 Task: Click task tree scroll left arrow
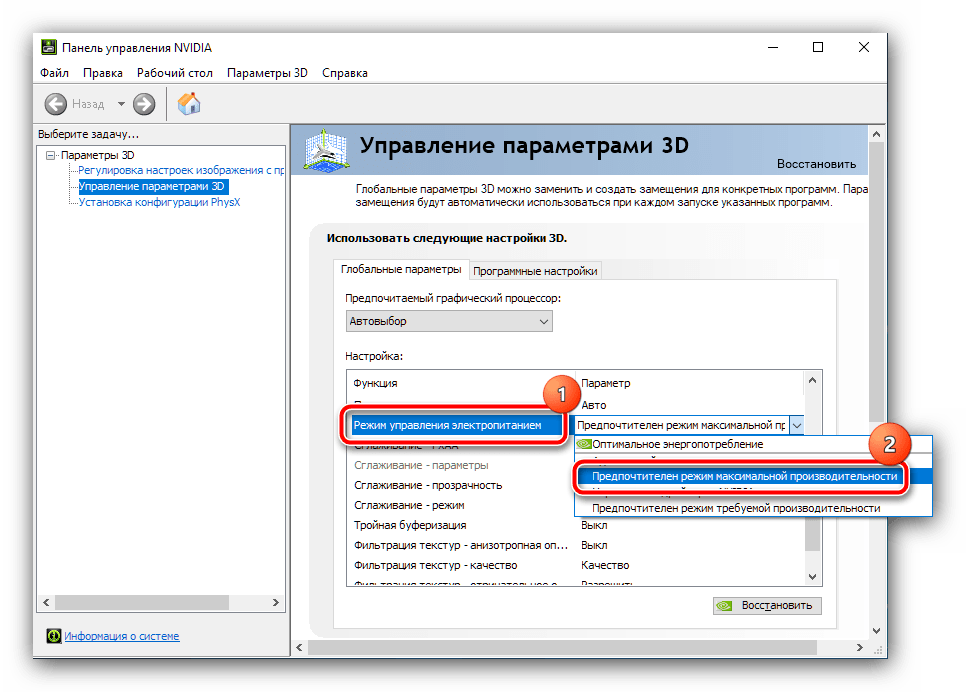[x=46, y=602]
